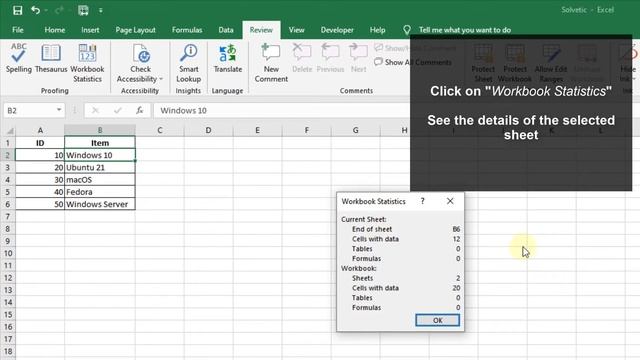640x360 pixels.
Task: Open Workbook Statistics
Action: [87, 63]
